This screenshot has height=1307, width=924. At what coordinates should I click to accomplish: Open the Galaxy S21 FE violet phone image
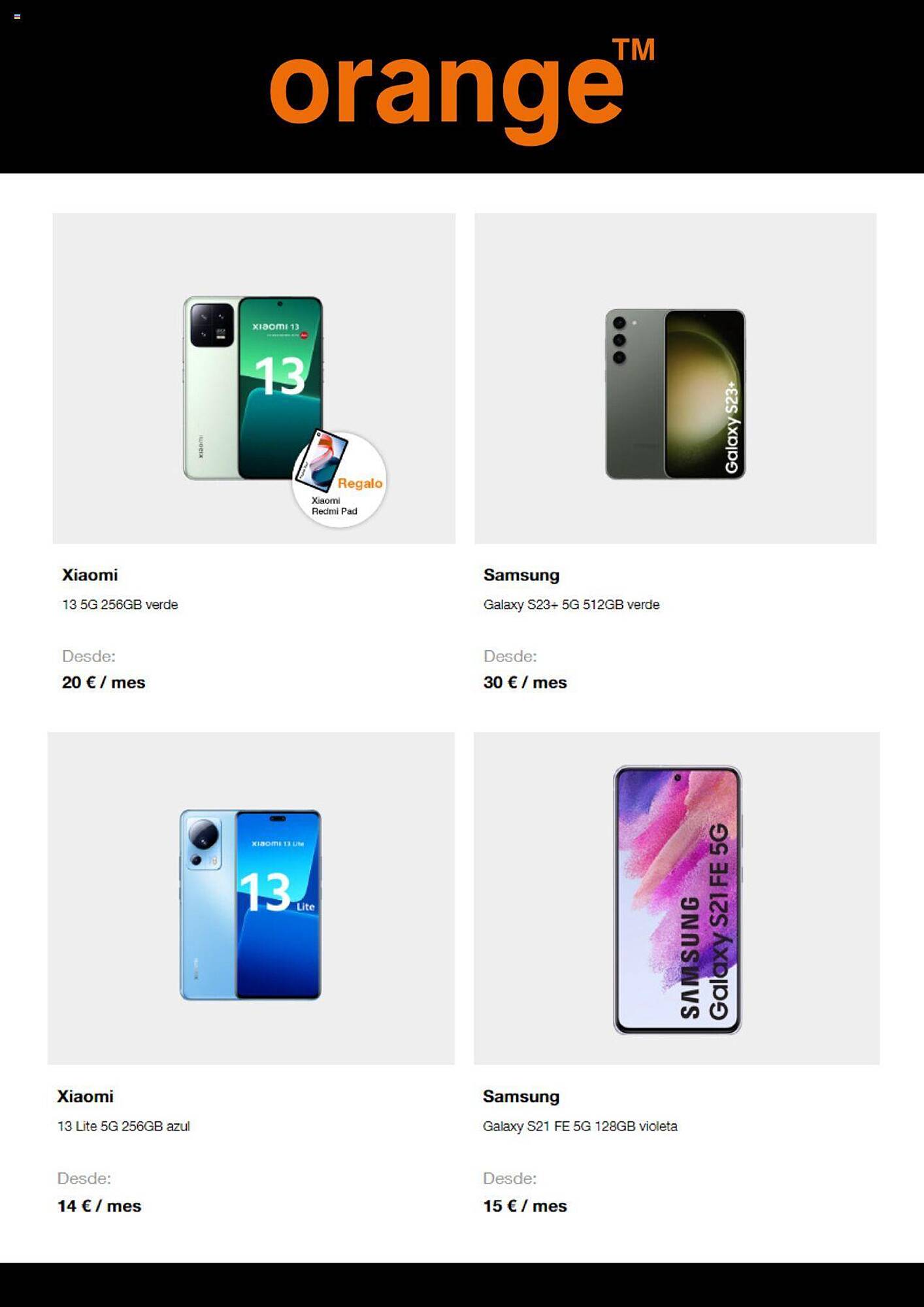(678, 900)
